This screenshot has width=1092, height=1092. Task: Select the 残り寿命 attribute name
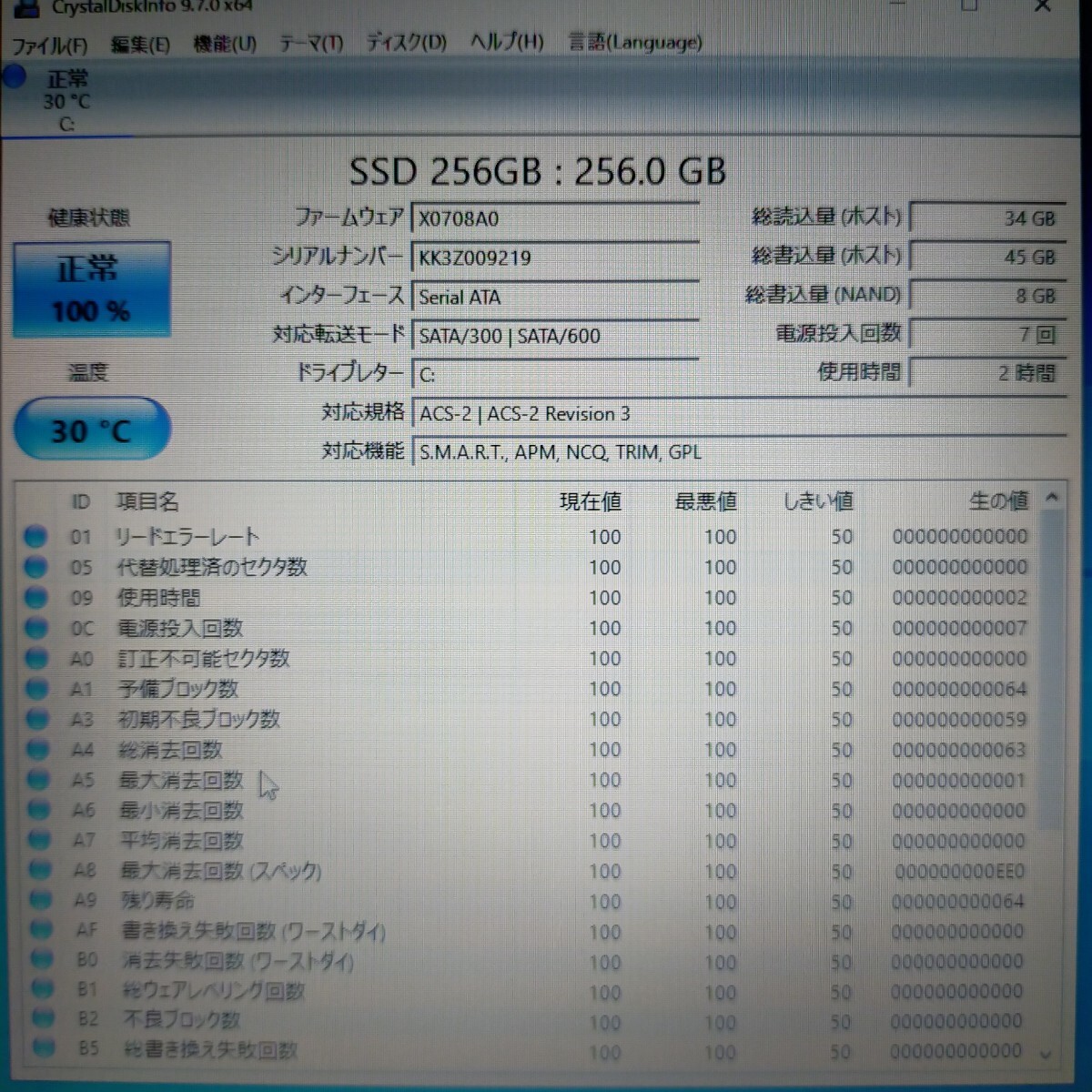click(x=158, y=901)
